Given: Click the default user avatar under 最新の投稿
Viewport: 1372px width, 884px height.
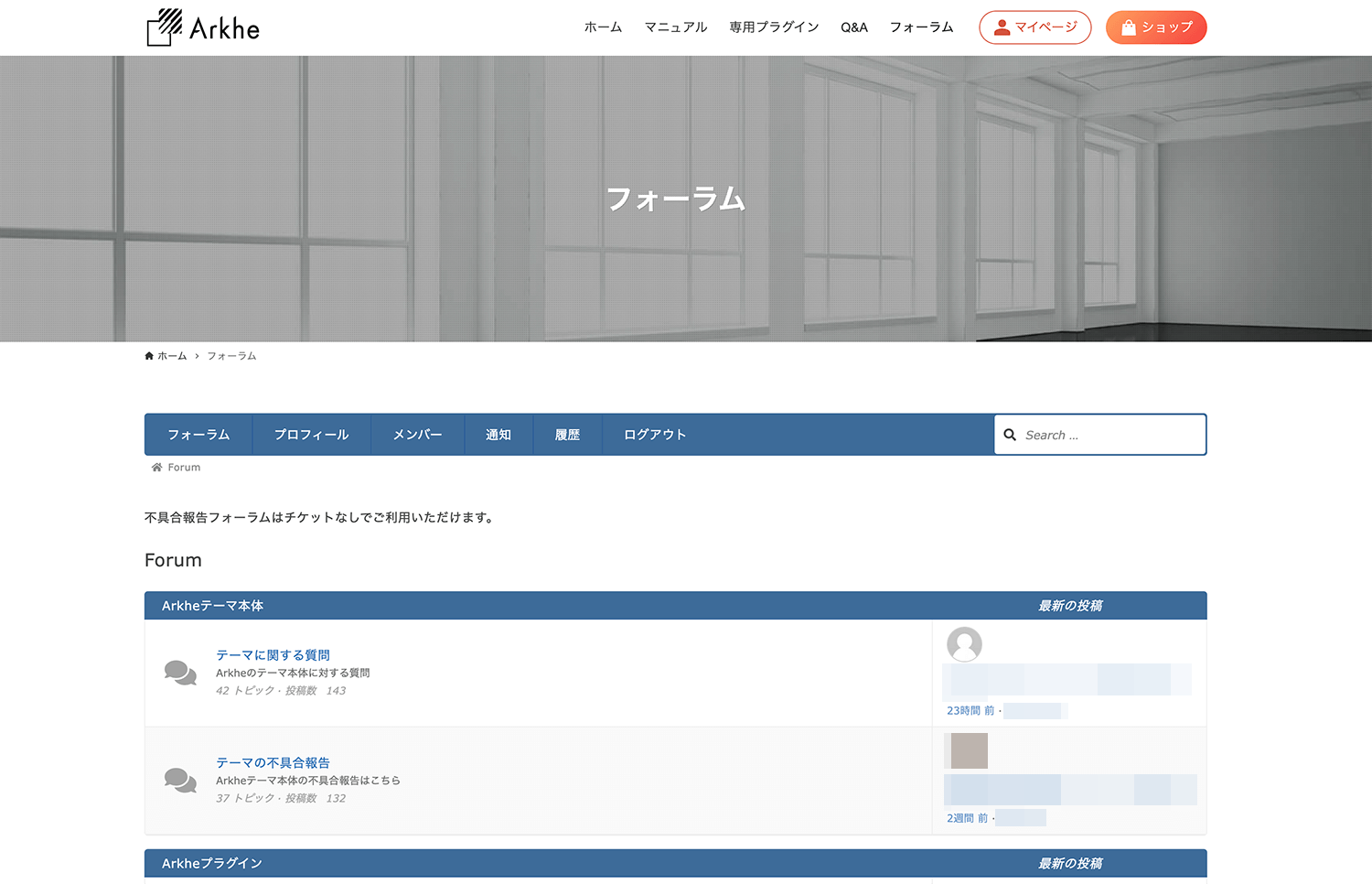Looking at the screenshot, I should (964, 644).
